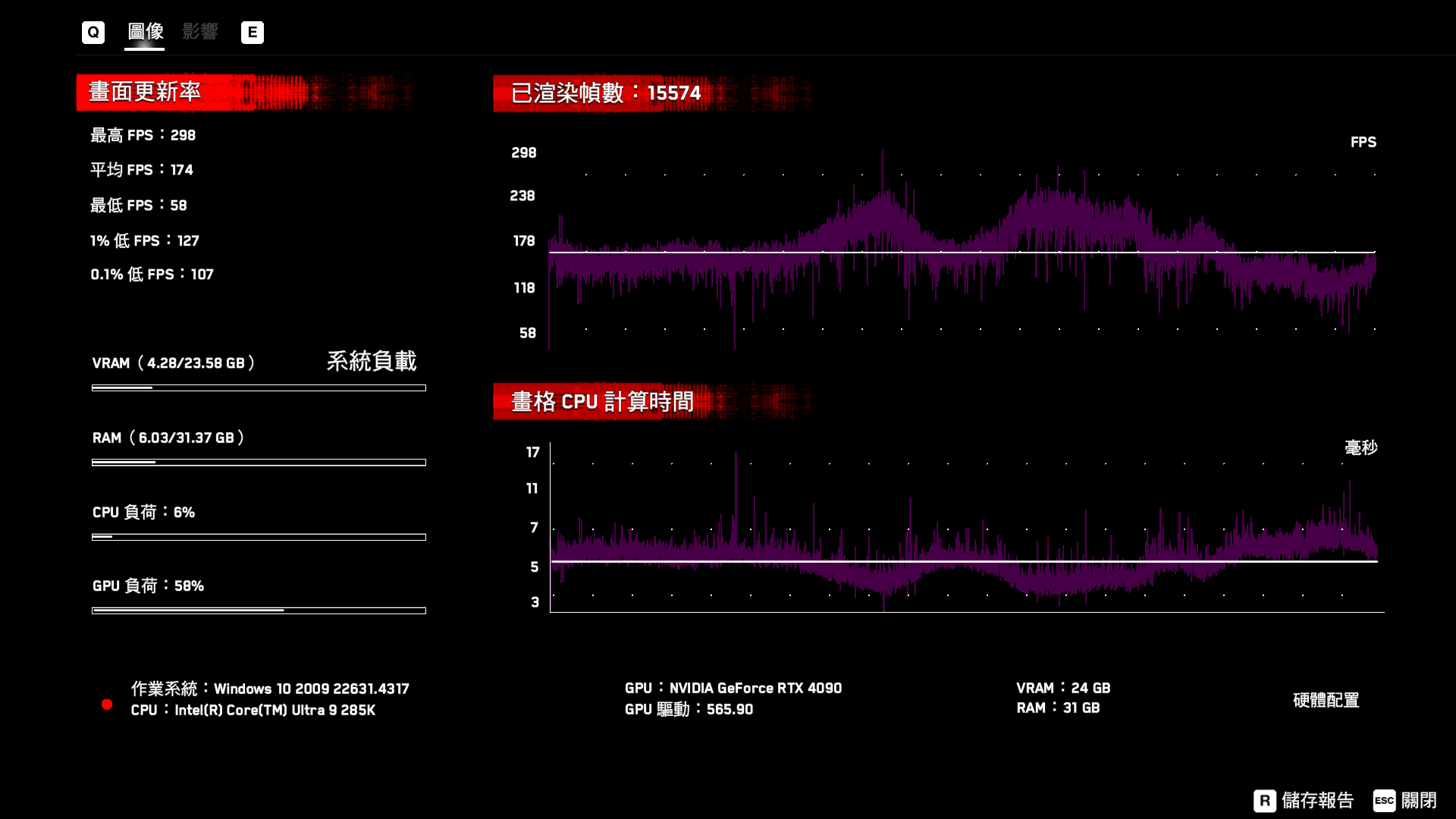Viewport: 1456px width, 819px height.
Task: Click the red status indicator dot
Action: (107, 704)
